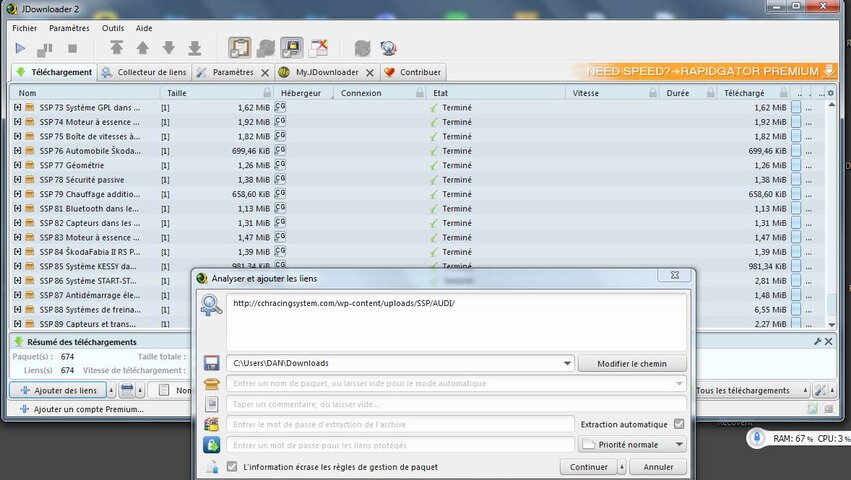Click Modifier le chemin button

[x=632, y=363]
